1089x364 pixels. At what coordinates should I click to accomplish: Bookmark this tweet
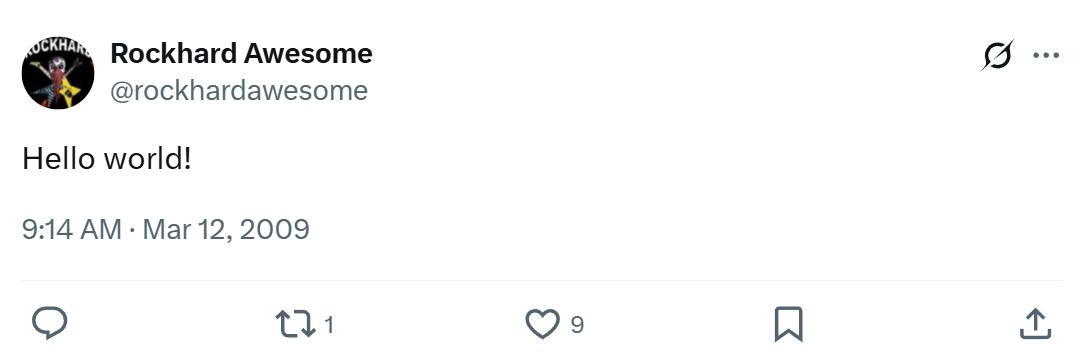(788, 324)
